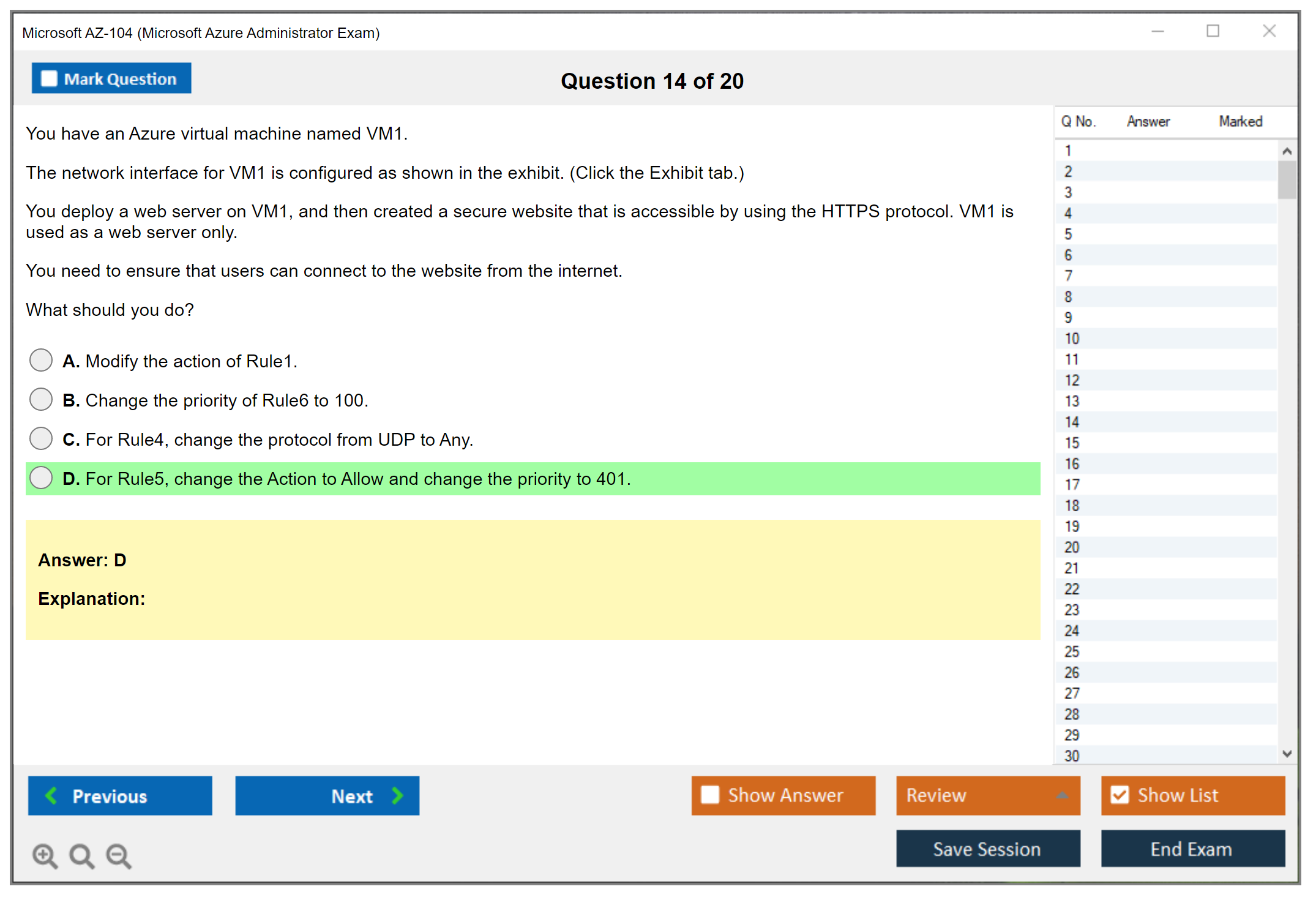Maximize the exam window

[x=1213, y=31]
